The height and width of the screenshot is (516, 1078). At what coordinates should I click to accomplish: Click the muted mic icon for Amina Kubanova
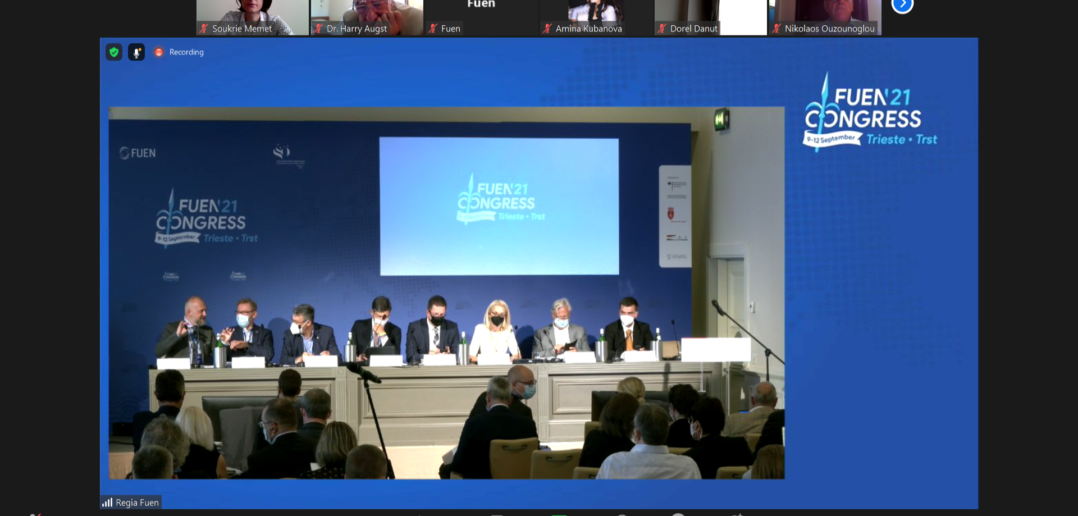tap(547, 29)
